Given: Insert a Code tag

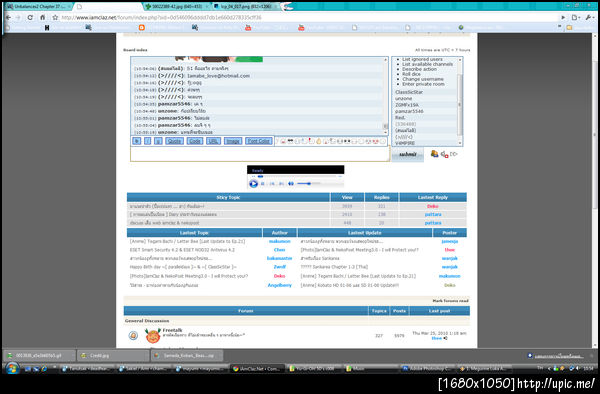Looking at the screenshot, I should [195, 141].
